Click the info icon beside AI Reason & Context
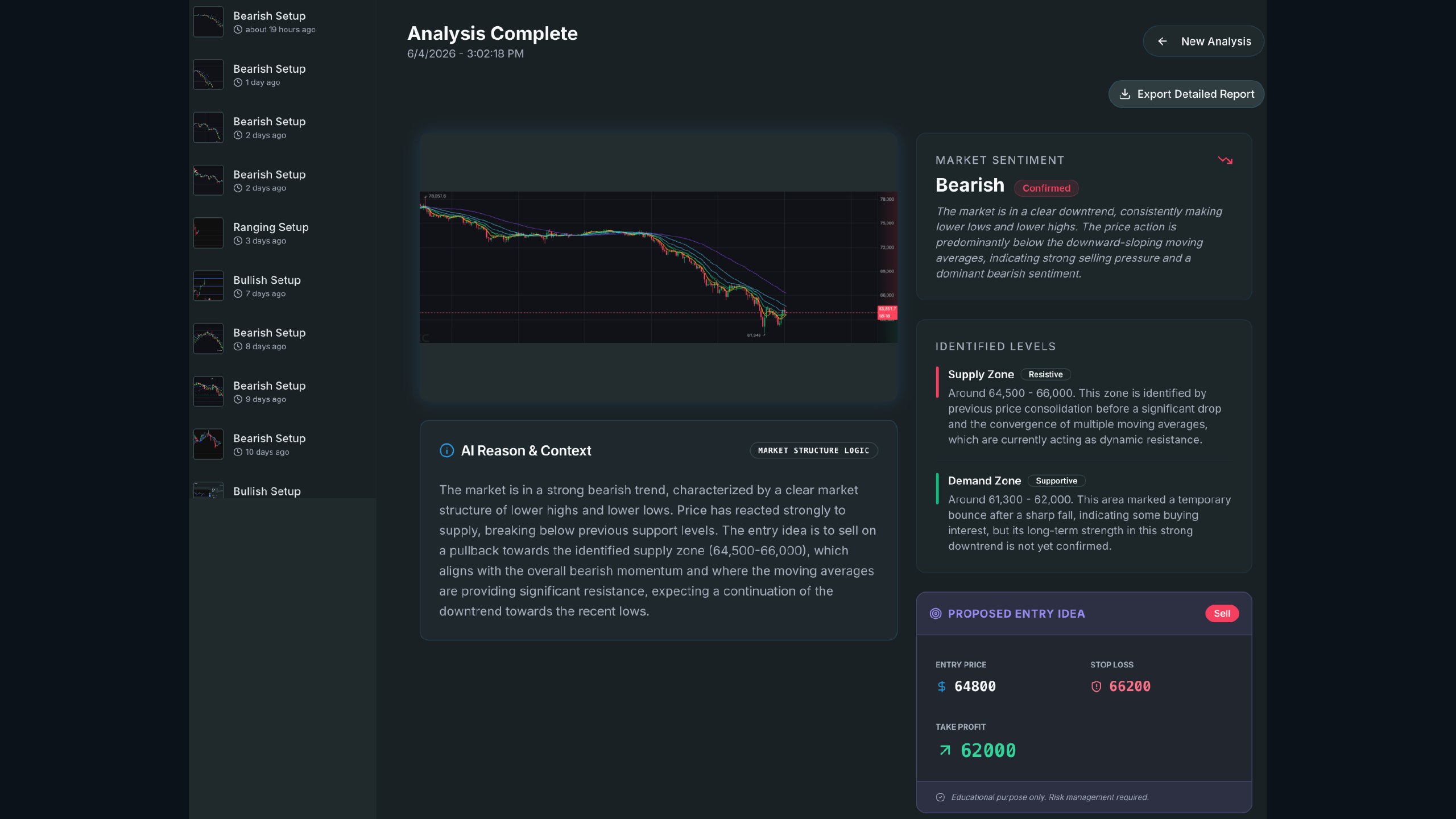The width and height of the screenshot is (1456, 819). pyautogui.click(x=446, y=450)
